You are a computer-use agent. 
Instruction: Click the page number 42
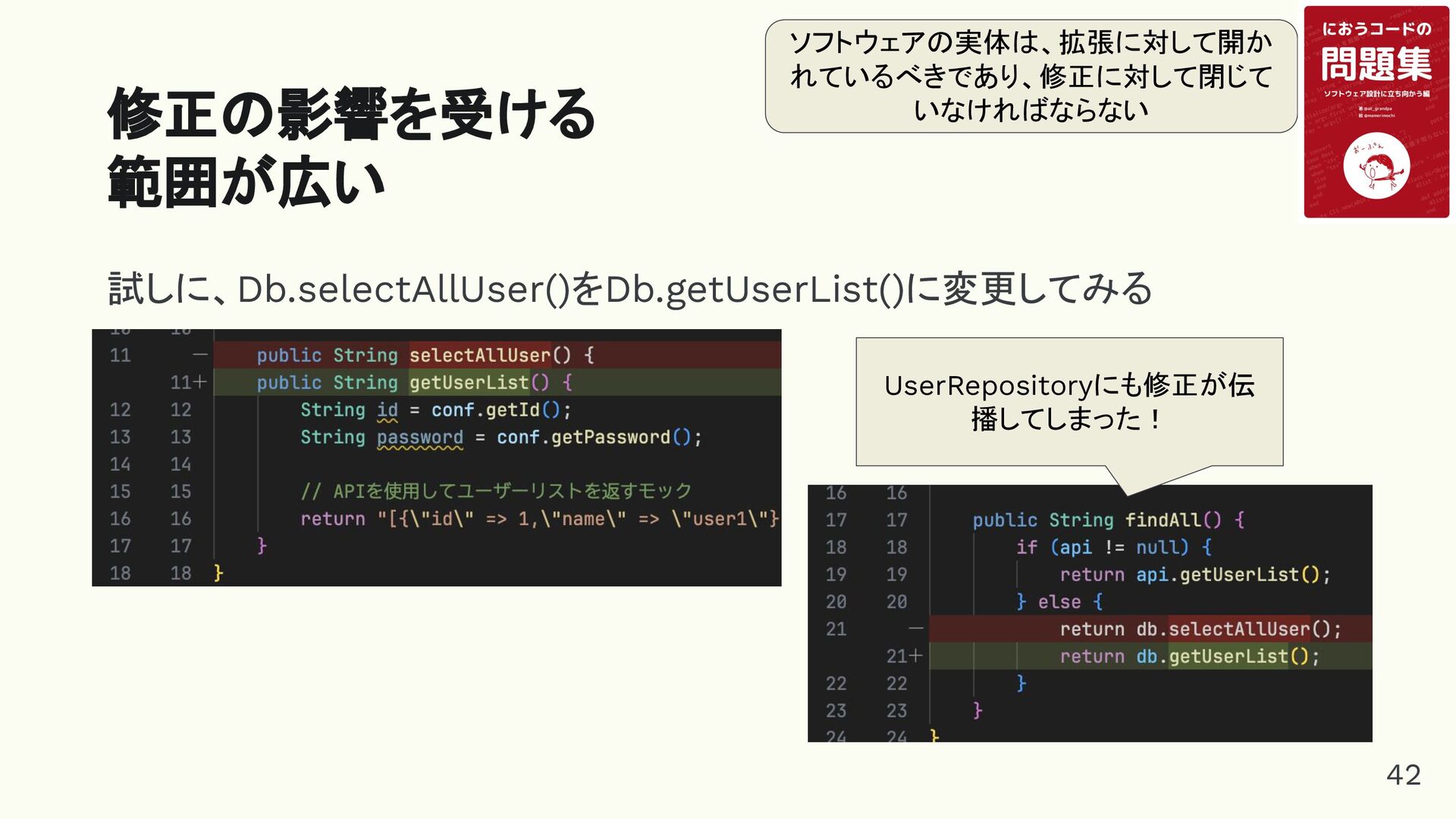[1403, 774]
